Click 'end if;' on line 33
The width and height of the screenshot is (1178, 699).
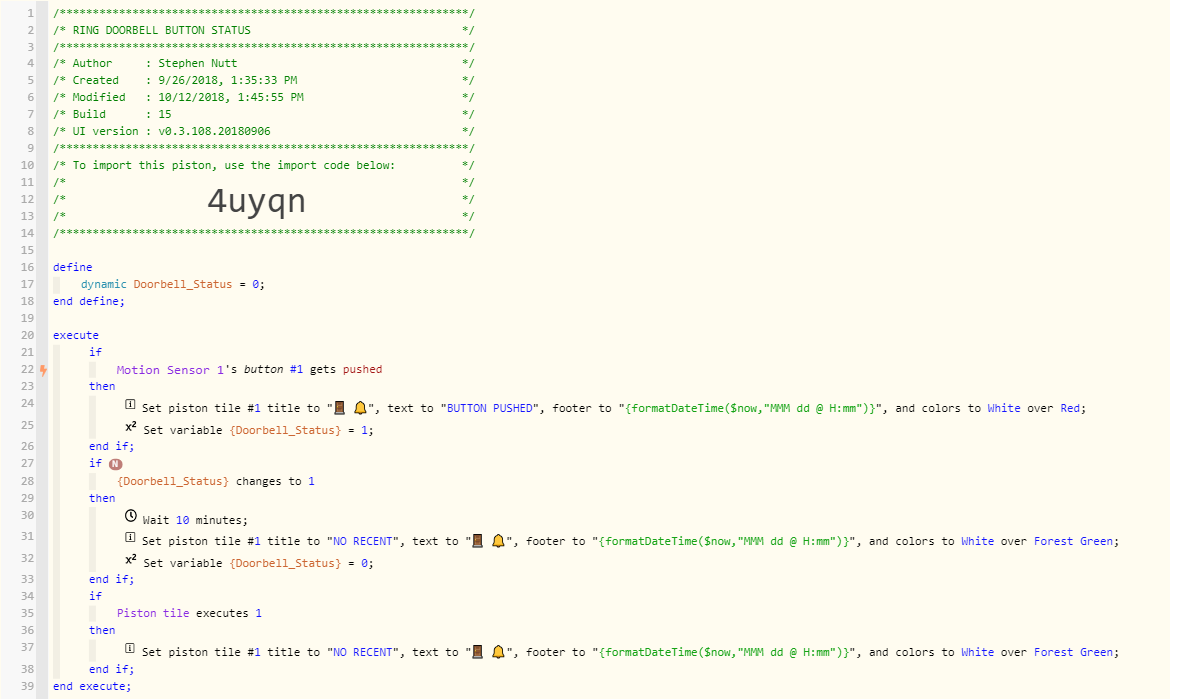click(x=111, y=579)
